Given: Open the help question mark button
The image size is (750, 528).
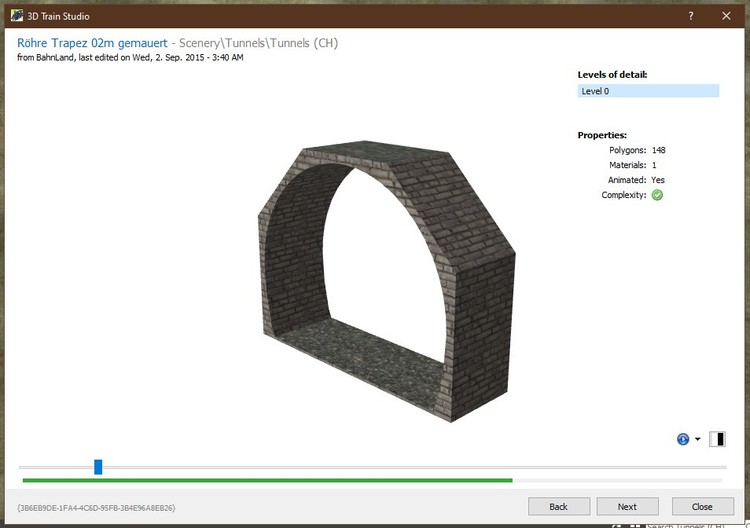Looking at the screenshot, I should pyautogui.click(x=691, y=16).
